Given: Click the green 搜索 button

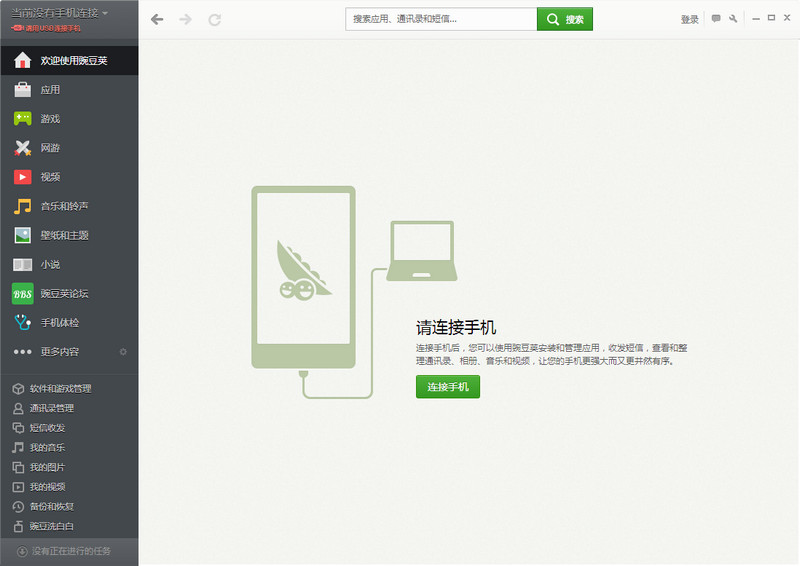Looking at the screenshot, I should click(x=565, y=19).
